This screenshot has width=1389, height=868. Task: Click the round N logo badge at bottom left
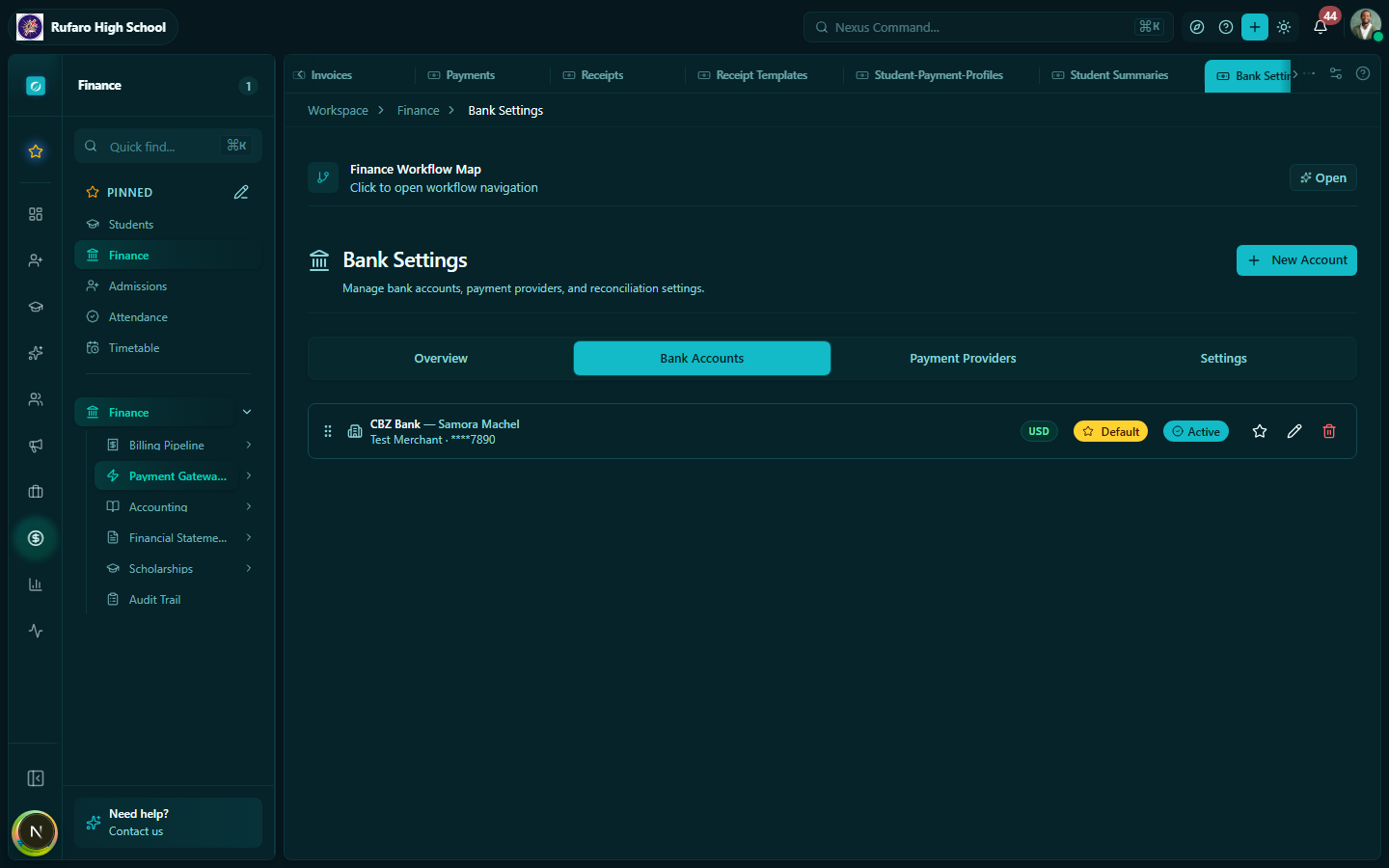[x=35, y=832]
